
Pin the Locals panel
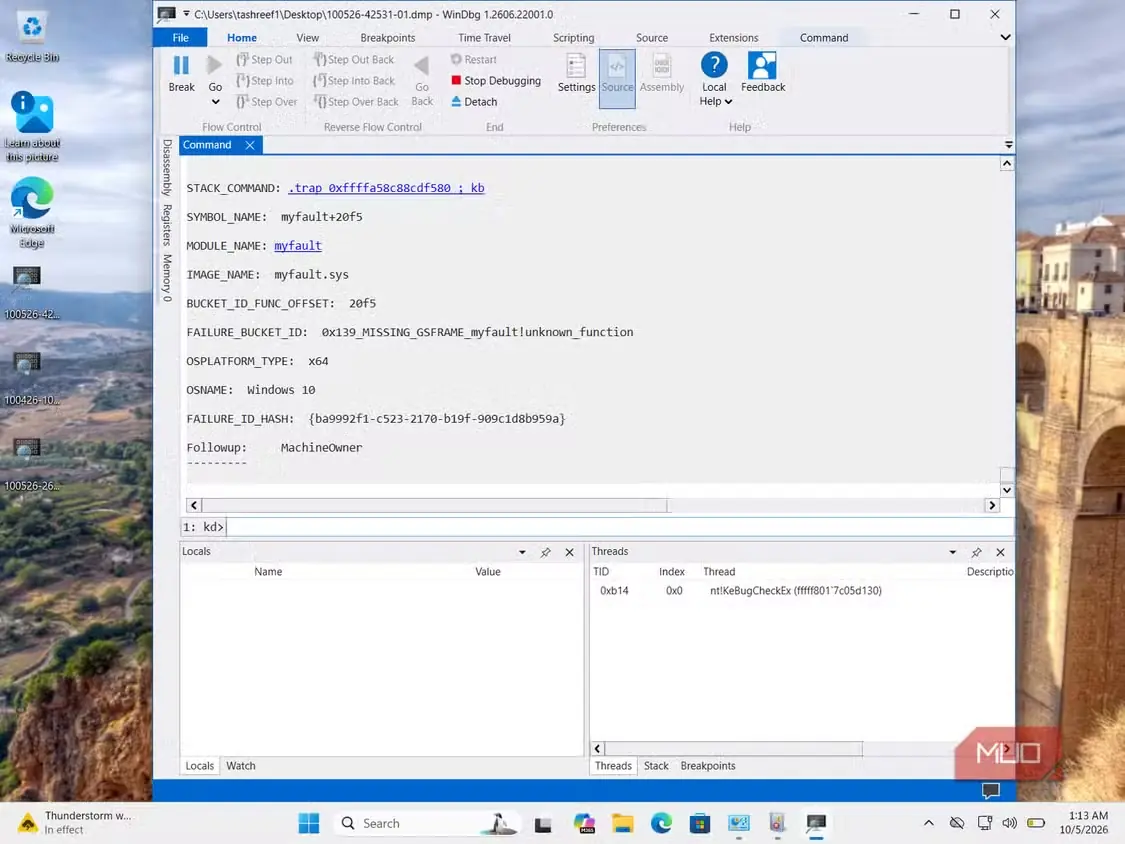546,552
